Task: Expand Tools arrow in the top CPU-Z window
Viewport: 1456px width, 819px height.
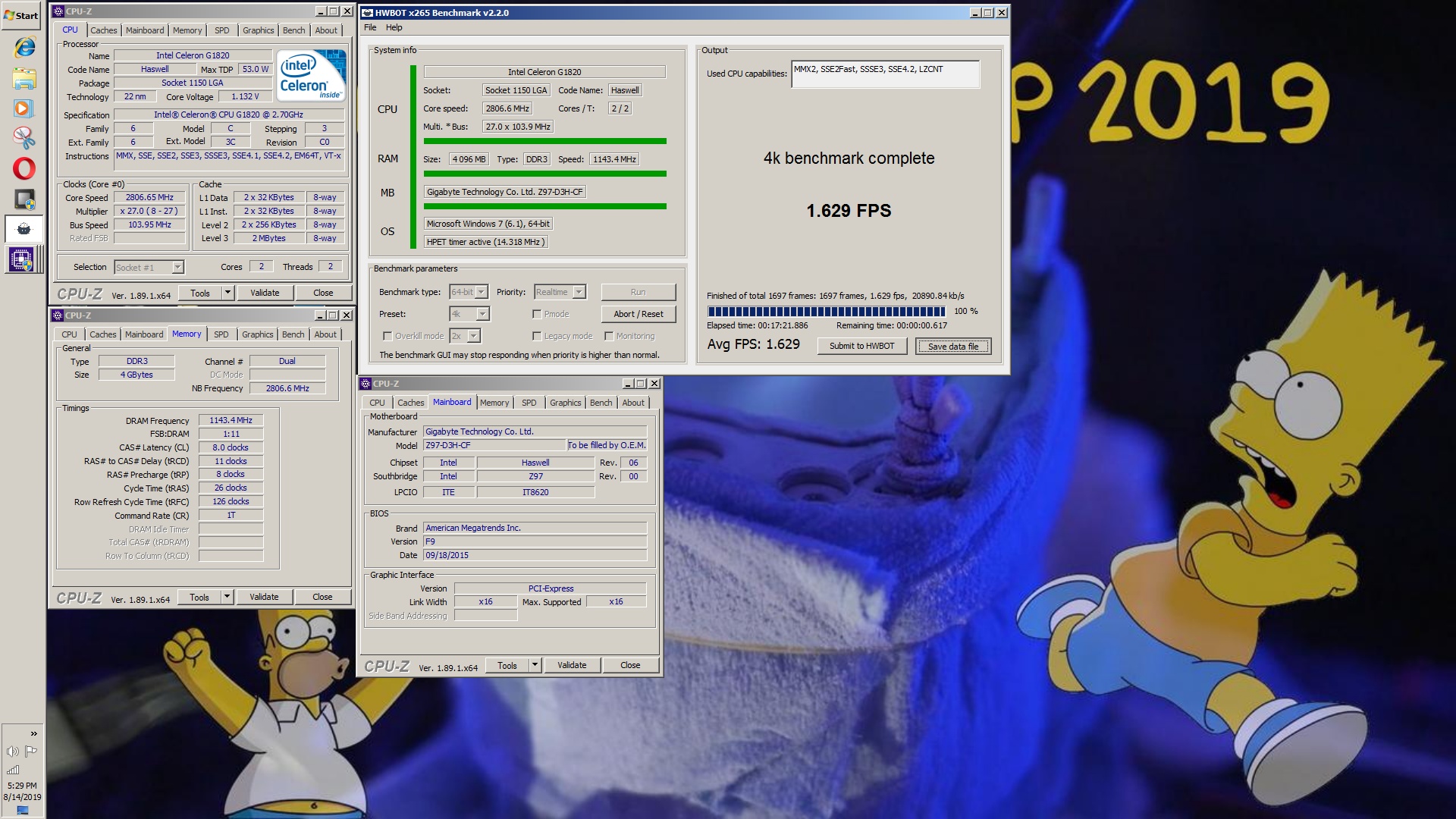Action: [227, 293]
